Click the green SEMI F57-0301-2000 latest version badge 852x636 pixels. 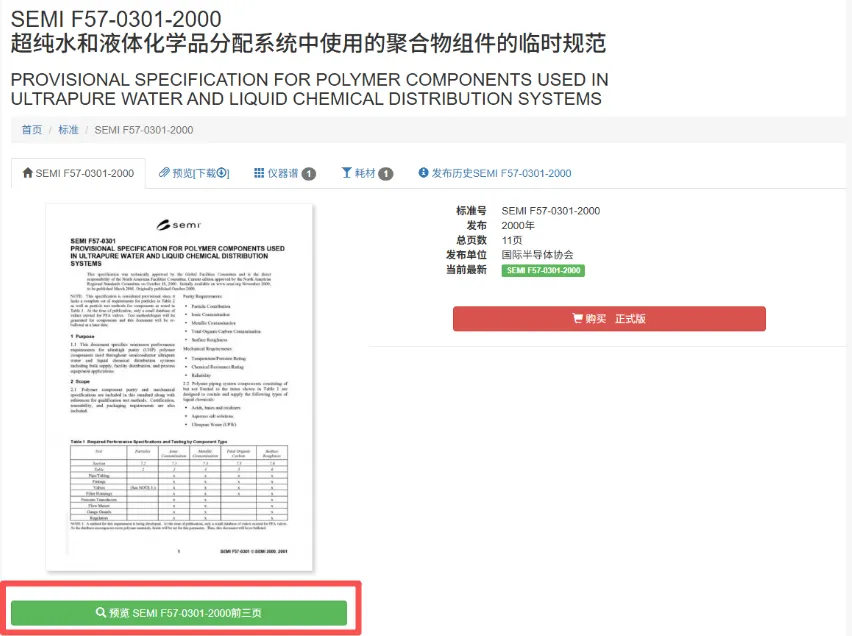[543, 270]
